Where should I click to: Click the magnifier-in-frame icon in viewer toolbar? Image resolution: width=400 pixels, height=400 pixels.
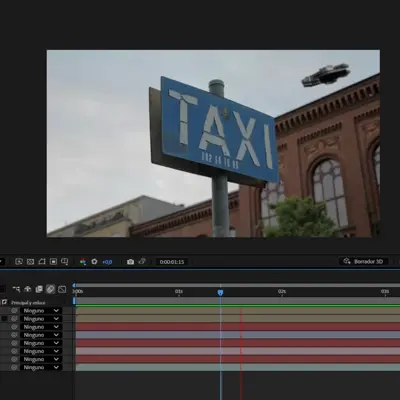coord(19,262)
